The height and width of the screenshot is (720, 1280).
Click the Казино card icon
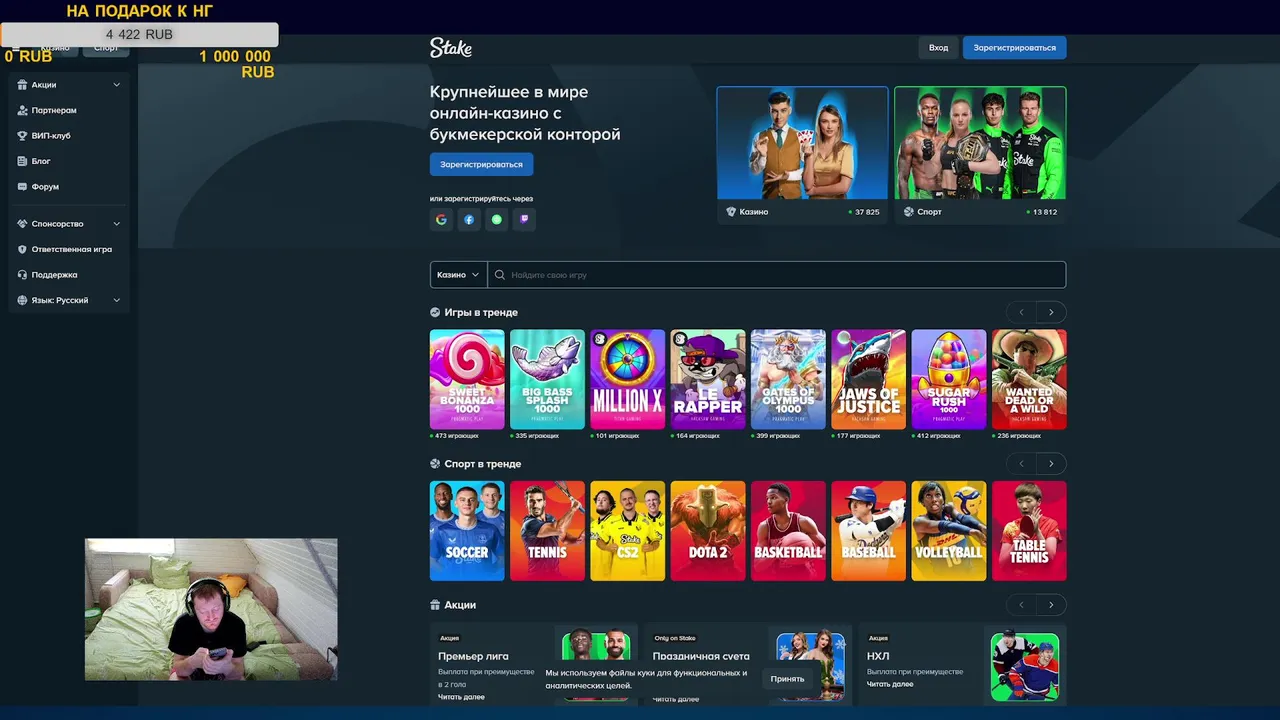coord(731,212)
